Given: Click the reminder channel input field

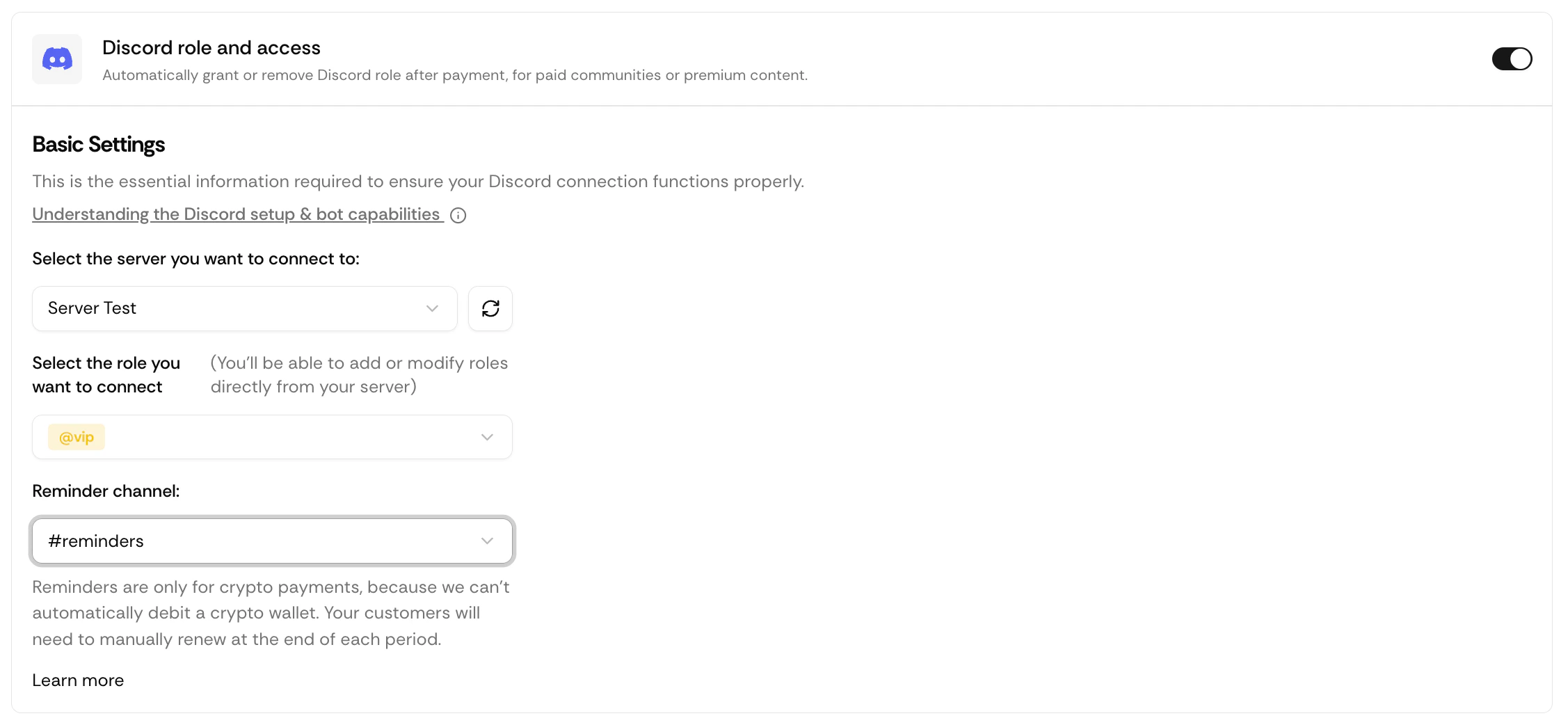Looking at the screenshot, I should point(271,541).
